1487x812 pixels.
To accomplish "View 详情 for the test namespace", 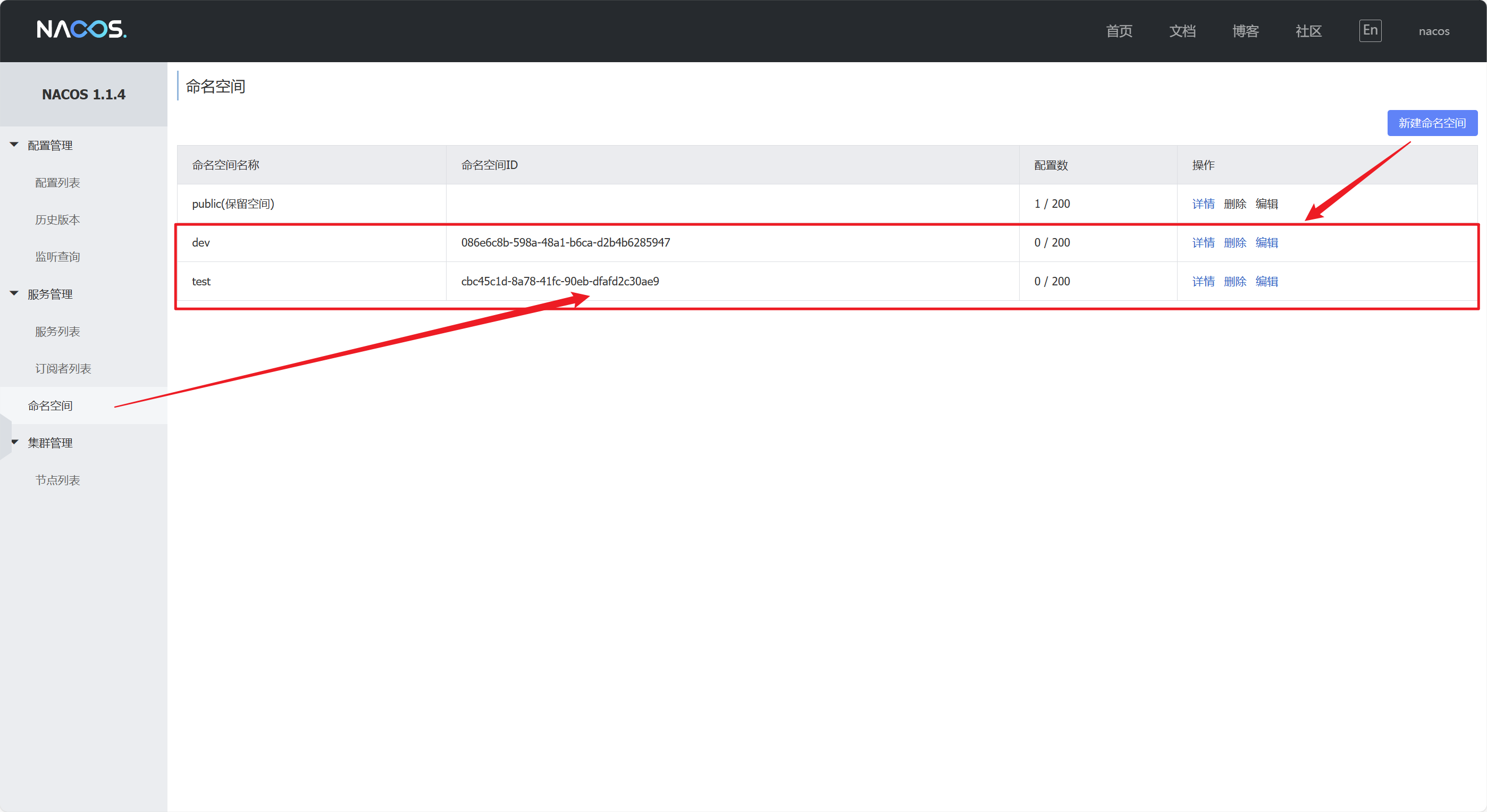I will (x=1204, y=281).
